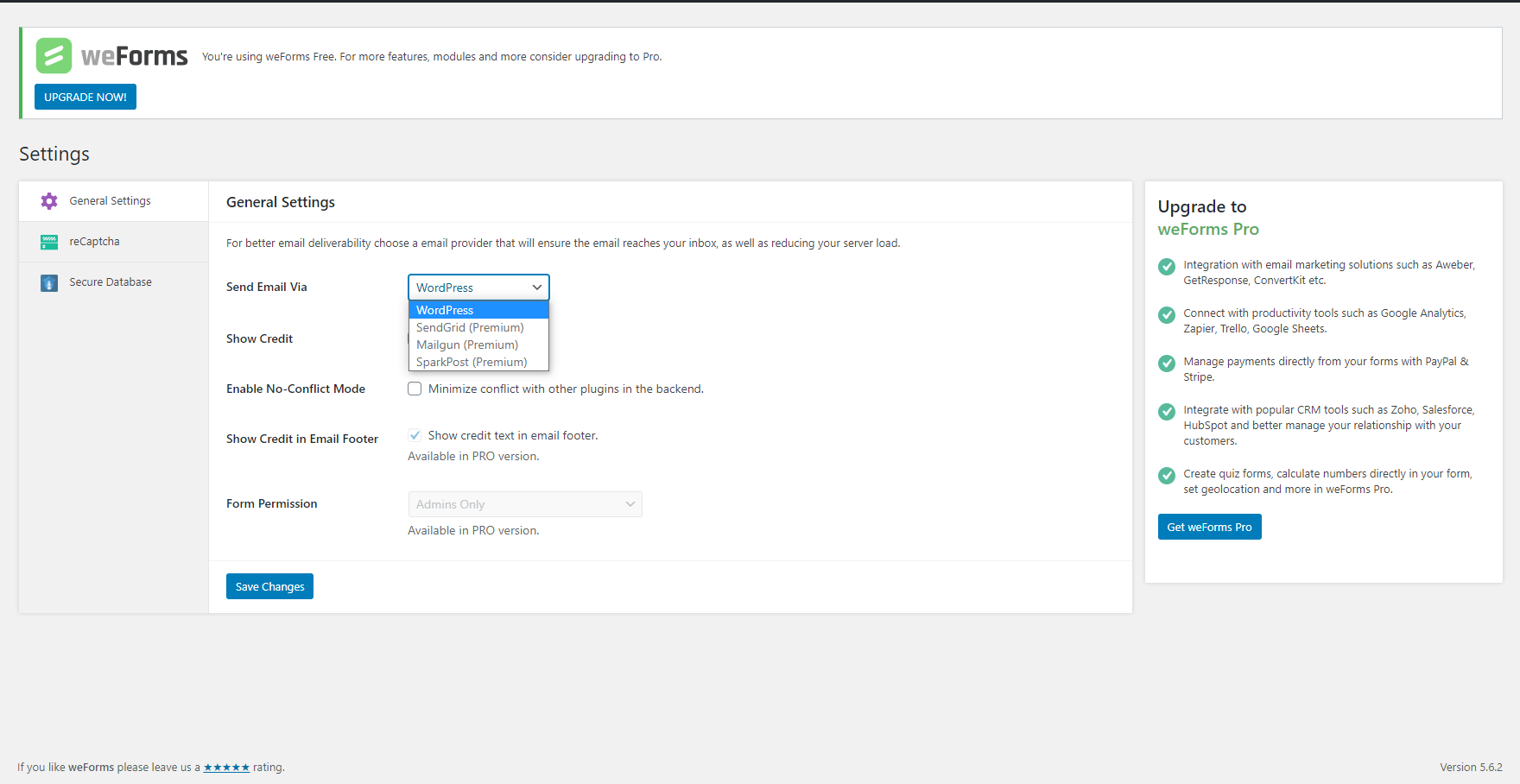This screenshot has width=1520, height=784.
Task: Click the General Settings gear icon
Action: pyautogui.click(x=49, y=201)
